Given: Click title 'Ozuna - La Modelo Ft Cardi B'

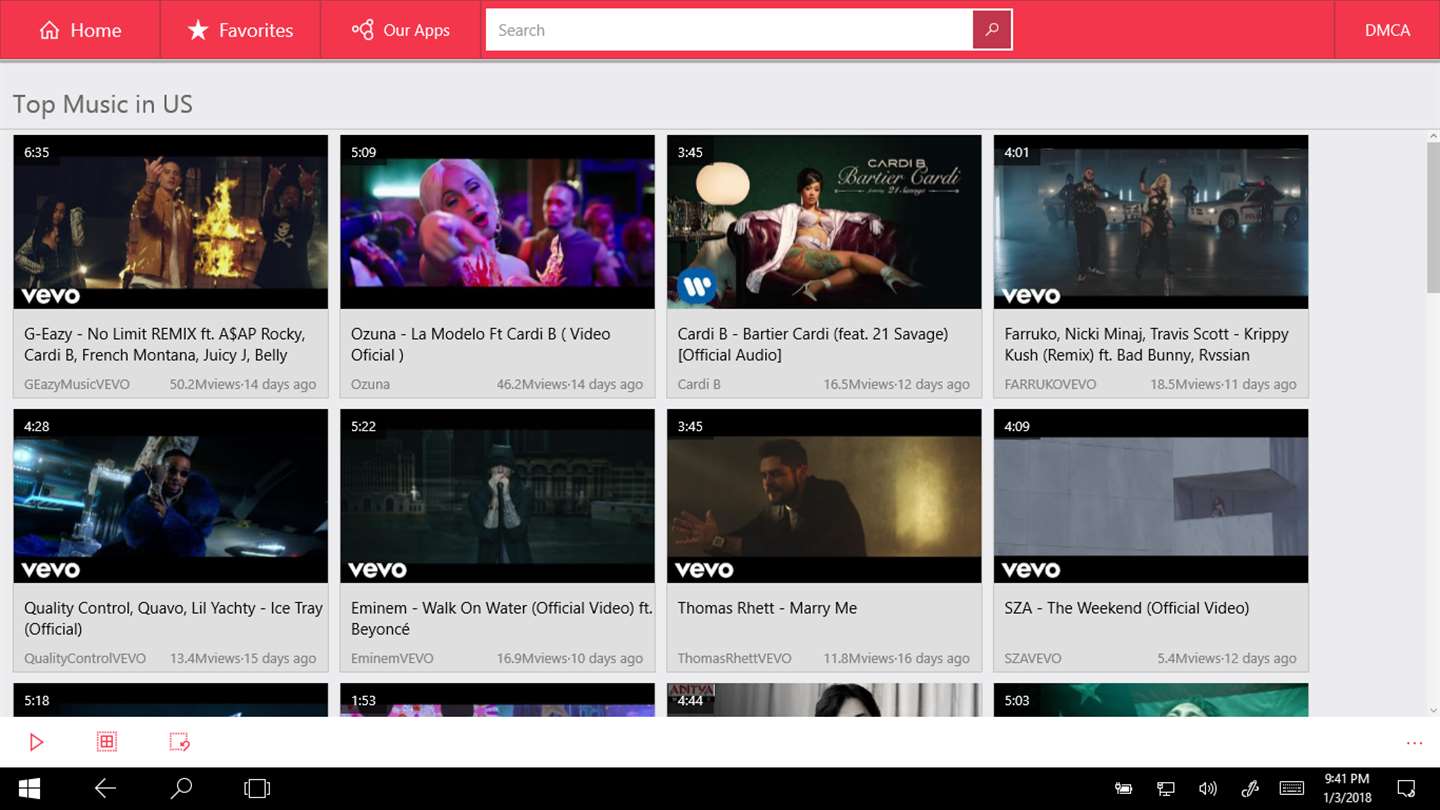Looking at the screenshot, I should [480, 344].
